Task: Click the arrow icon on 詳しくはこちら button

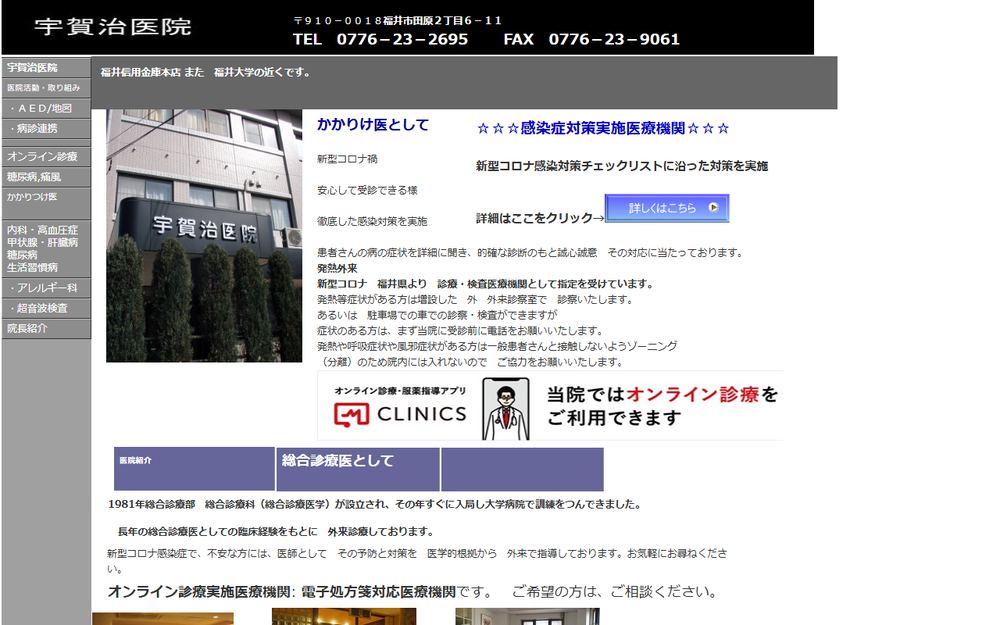Action: pos(713,207)
